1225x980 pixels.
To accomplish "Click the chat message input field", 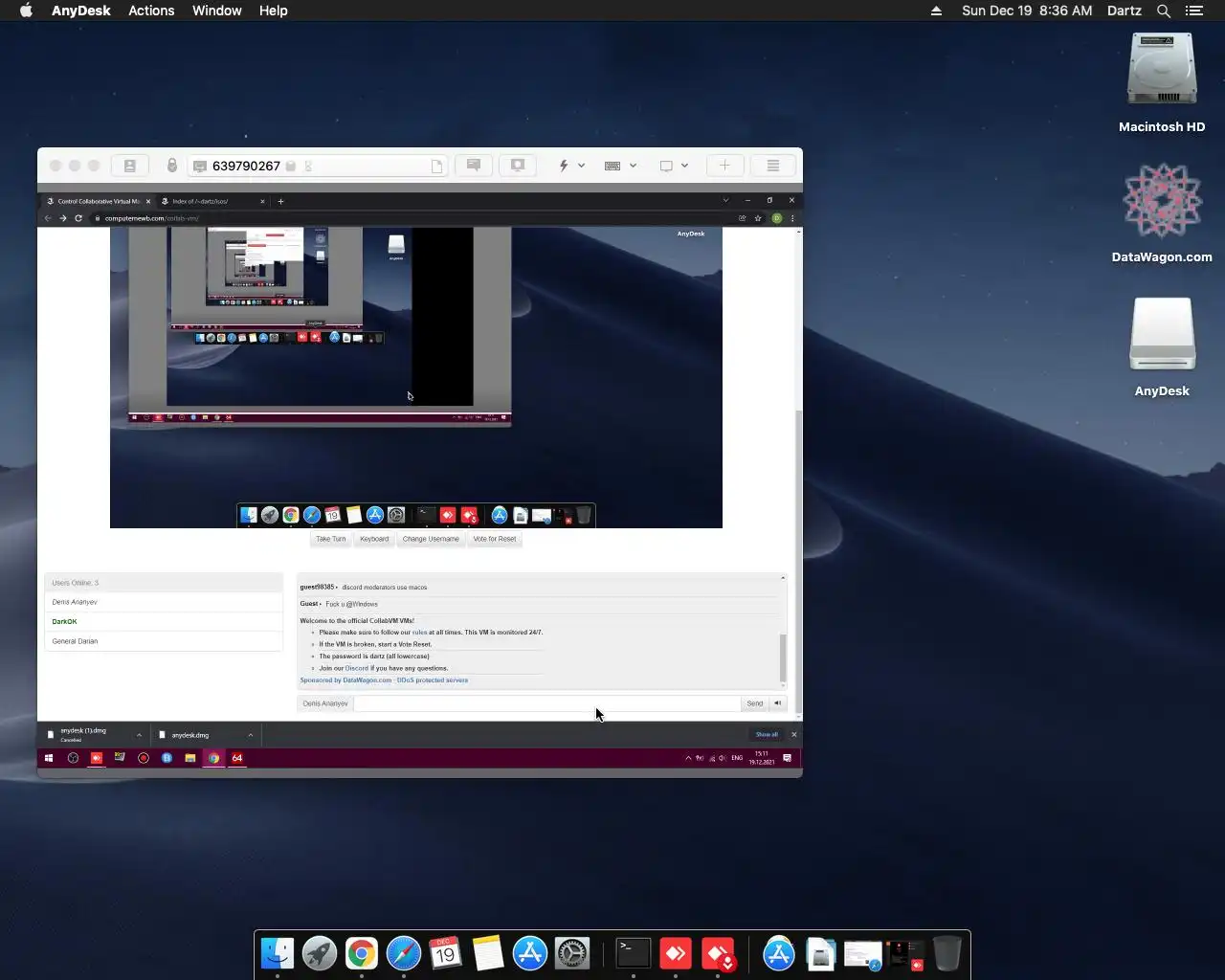I will point(547,703).
